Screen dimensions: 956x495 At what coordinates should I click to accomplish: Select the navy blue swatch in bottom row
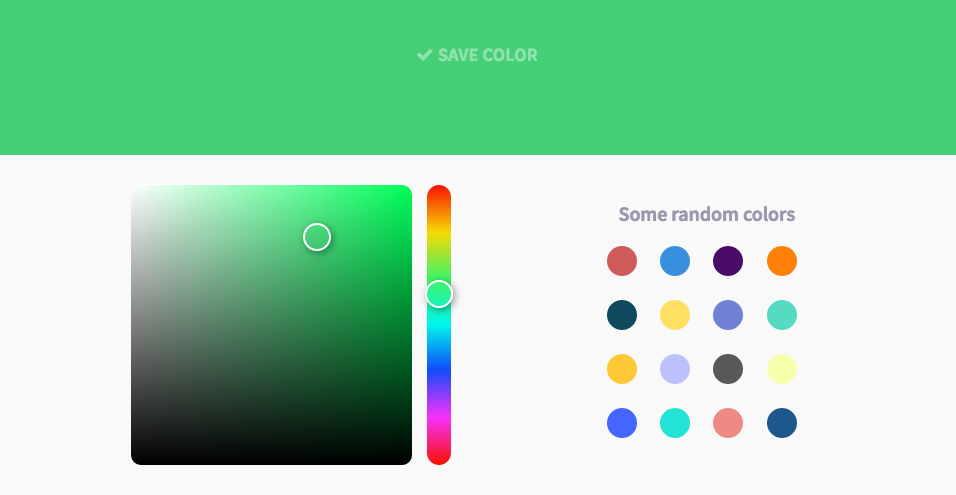pos(782,423)
